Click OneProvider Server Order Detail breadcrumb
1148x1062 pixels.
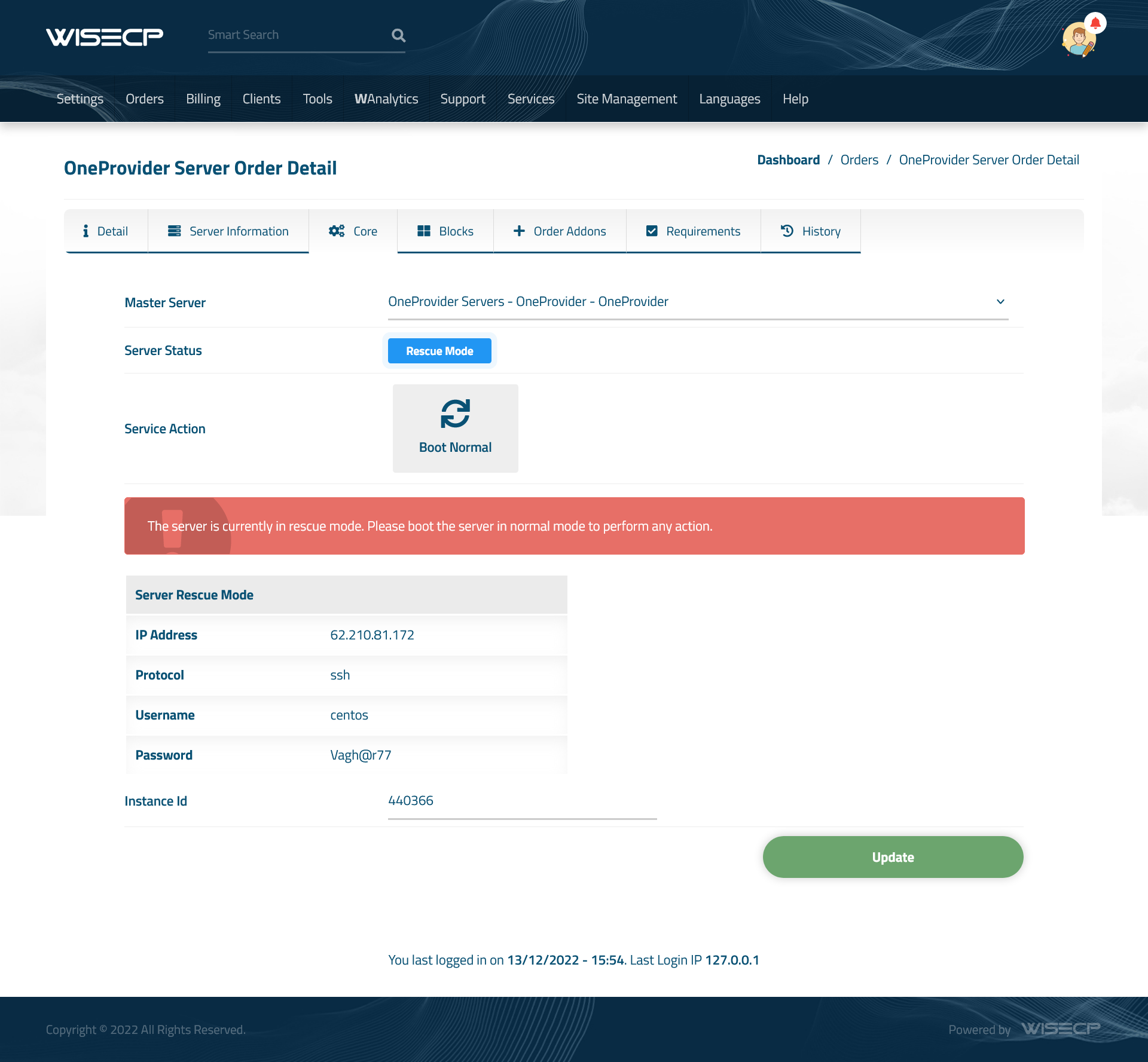point(989,160)
